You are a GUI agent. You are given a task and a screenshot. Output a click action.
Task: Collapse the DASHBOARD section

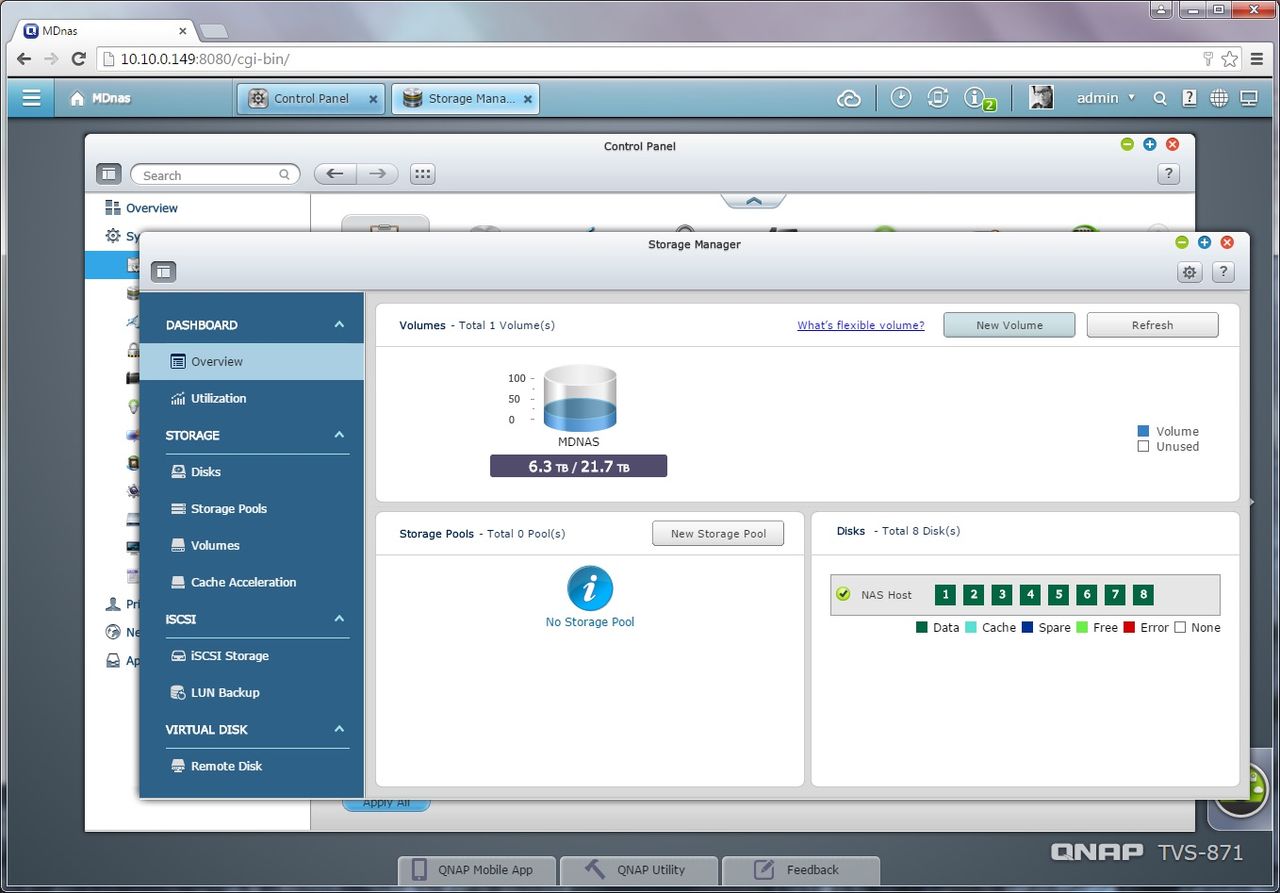click(x=339, y=325)
